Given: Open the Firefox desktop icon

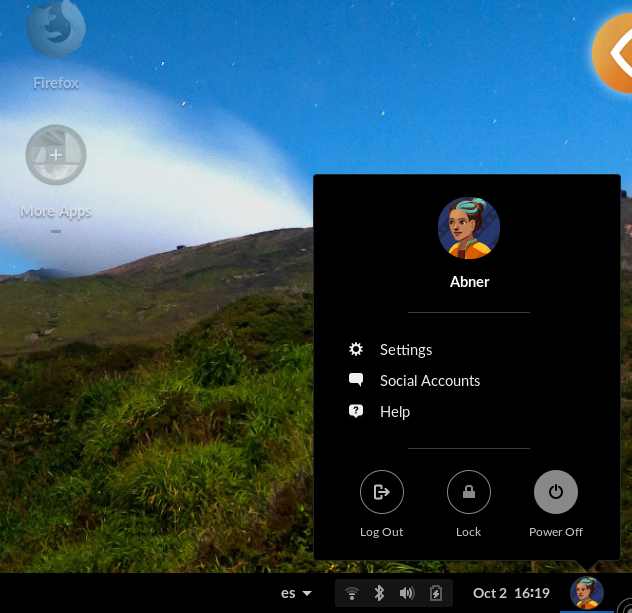Looking at the screenshot, I should pyautogui.click(x=56, y=27).
